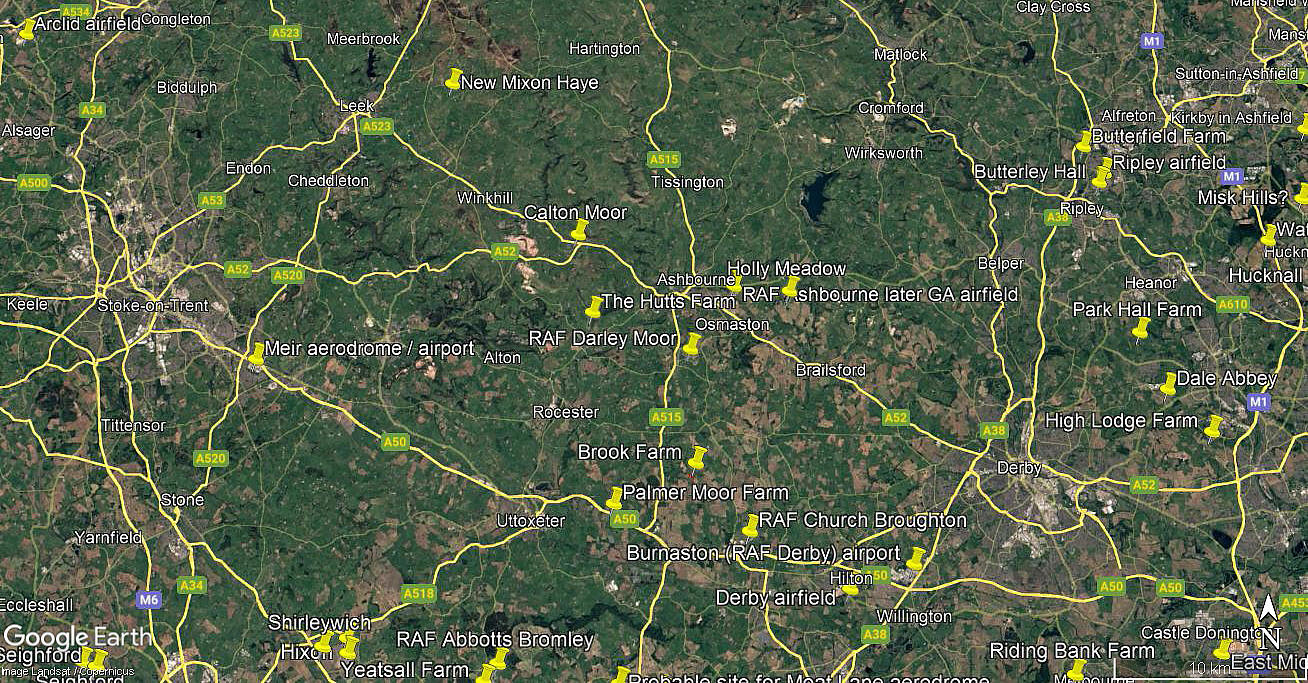Select the Butterfield Farm pushpin

1084,141
